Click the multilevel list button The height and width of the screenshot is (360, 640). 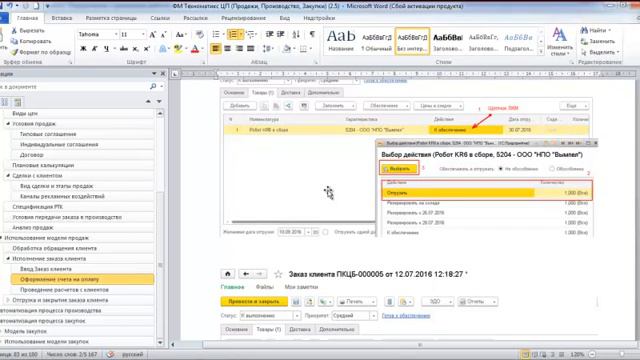tap(251, 35)
